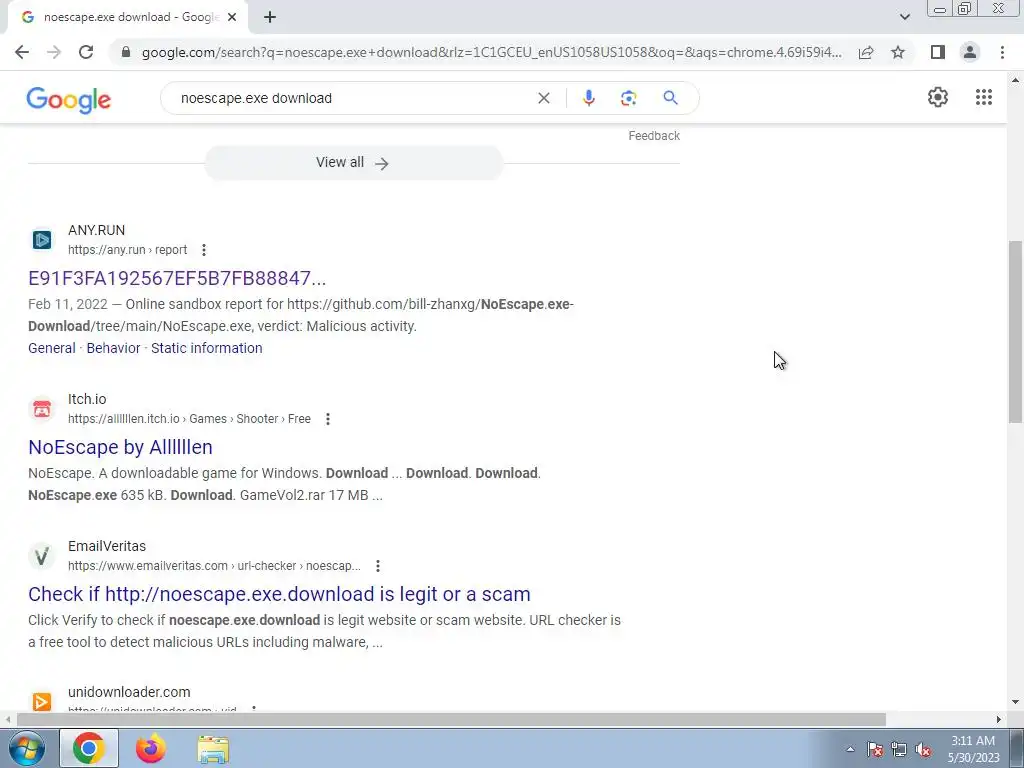This screenshot has height=768, width=1024.
Task: Click the scroll down arrow
Action: pos(1015,702)
